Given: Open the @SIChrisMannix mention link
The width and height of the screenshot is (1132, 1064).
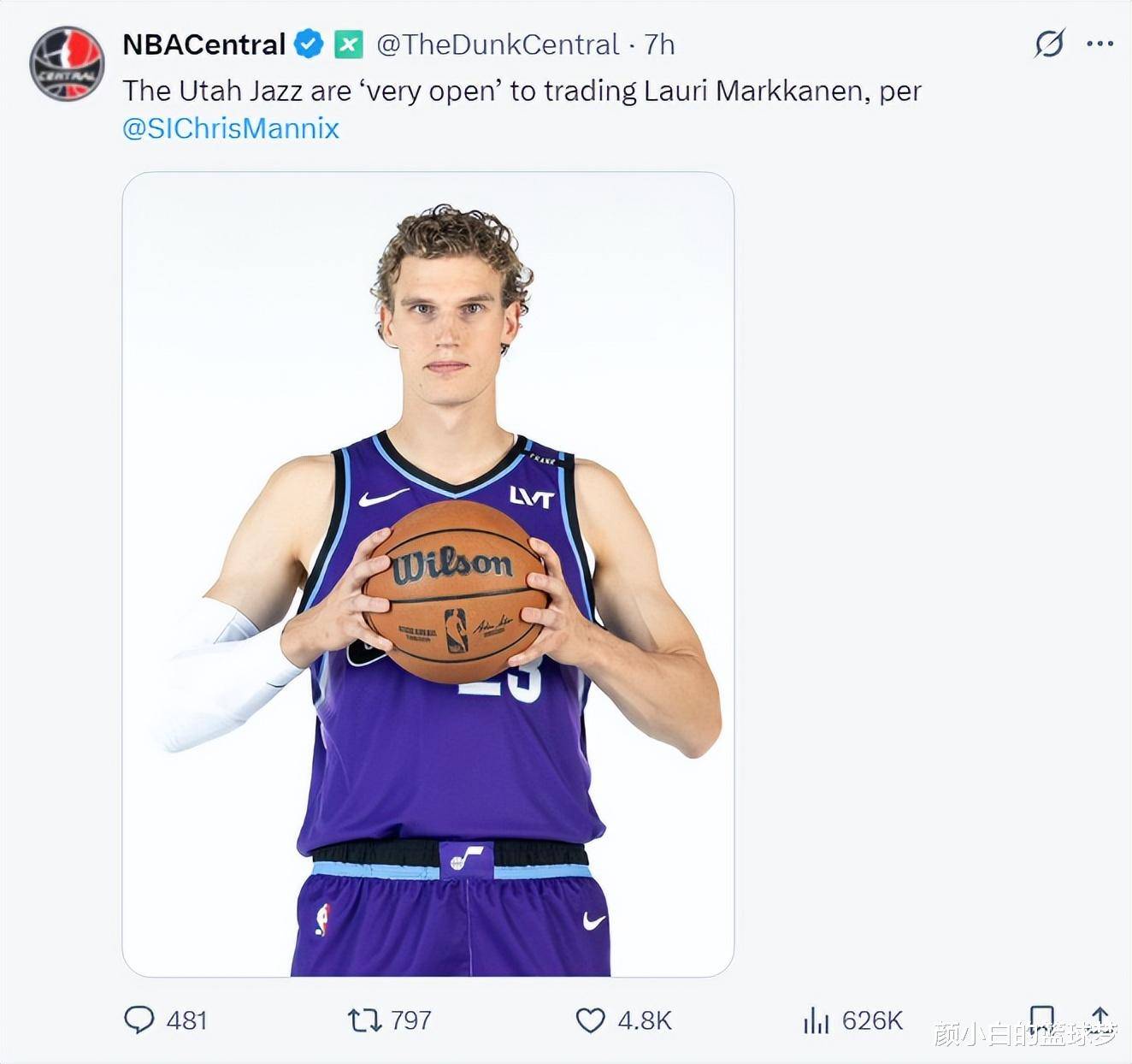Looking at the screenshot, I should click(x=232, y=128).
